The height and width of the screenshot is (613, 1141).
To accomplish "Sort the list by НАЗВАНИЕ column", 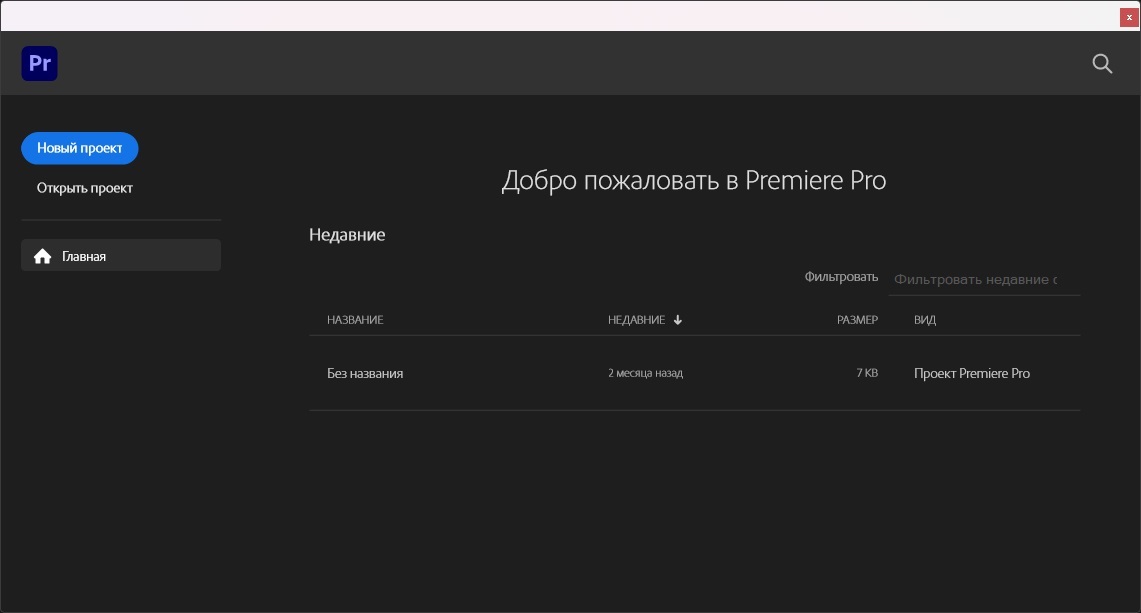I will (x=355, y=320).
